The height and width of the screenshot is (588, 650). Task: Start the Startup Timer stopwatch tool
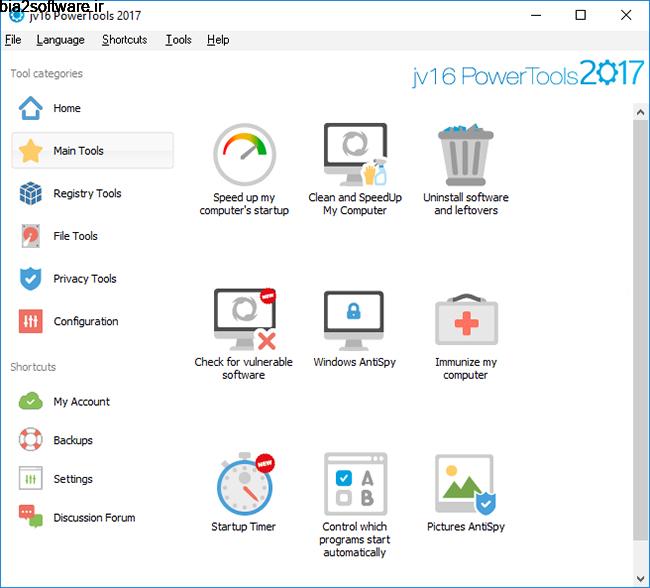pyautogui.click(x=244, y=485)
